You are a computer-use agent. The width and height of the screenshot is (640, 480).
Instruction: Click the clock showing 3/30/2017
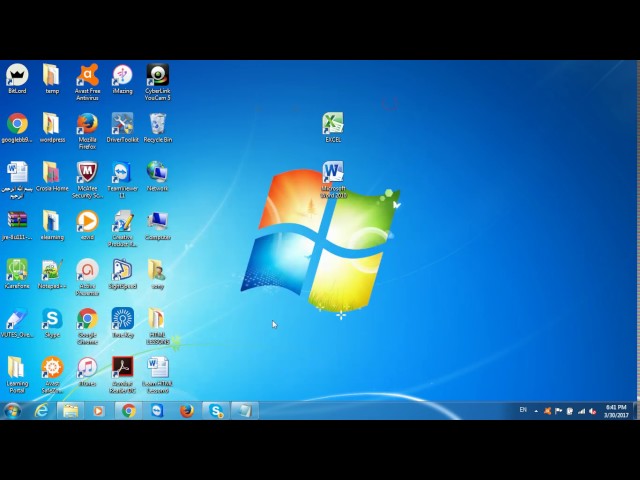(x=615, y=410)
